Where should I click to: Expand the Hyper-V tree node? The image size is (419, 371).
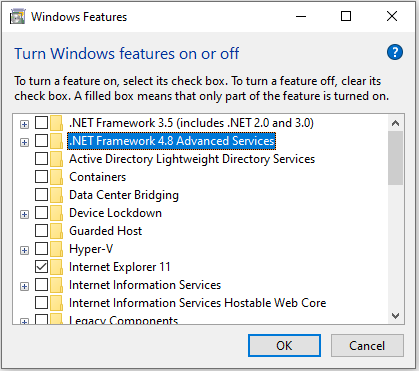click(x=24, y=251)
